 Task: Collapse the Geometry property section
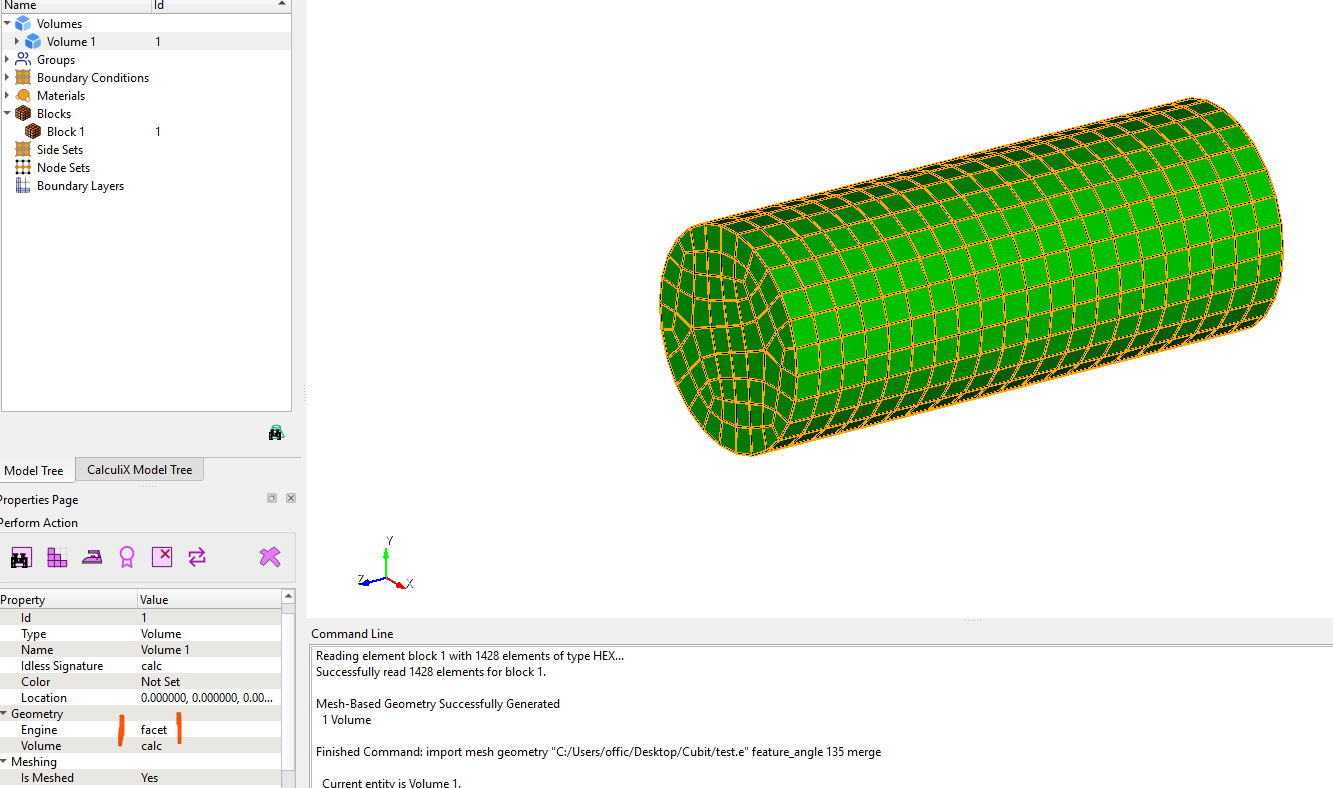coord(4,714)
